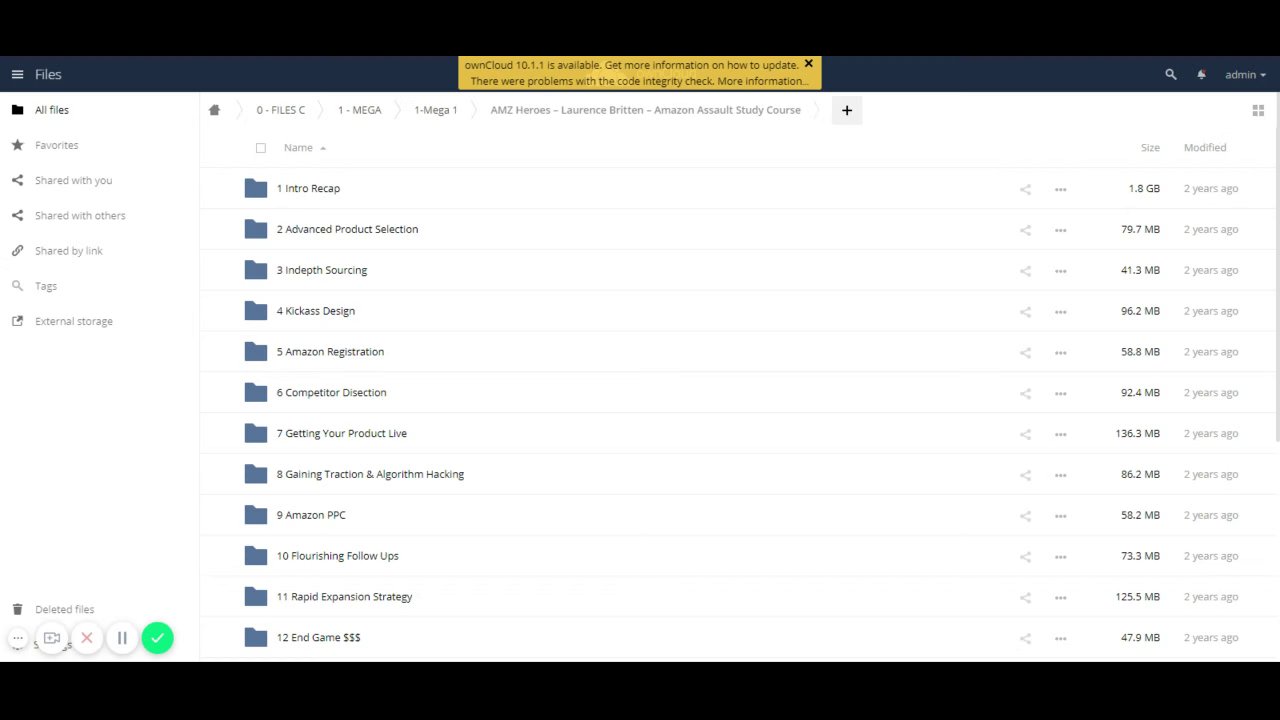Open more actions for 6 Competitor Disection
1280x720 pixels.
tap(1060, 394)
